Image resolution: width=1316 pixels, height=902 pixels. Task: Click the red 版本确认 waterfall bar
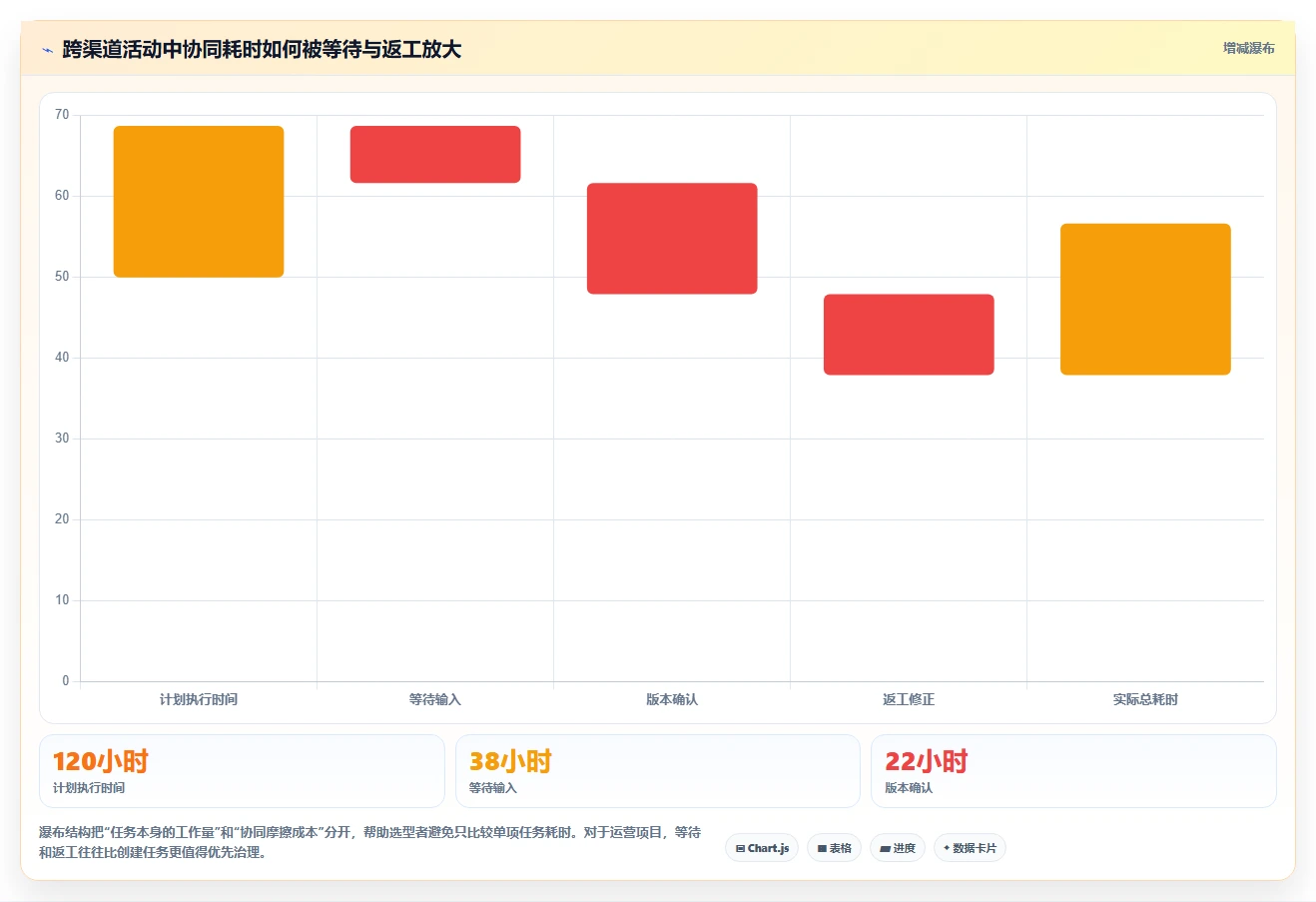pos(672,239)
